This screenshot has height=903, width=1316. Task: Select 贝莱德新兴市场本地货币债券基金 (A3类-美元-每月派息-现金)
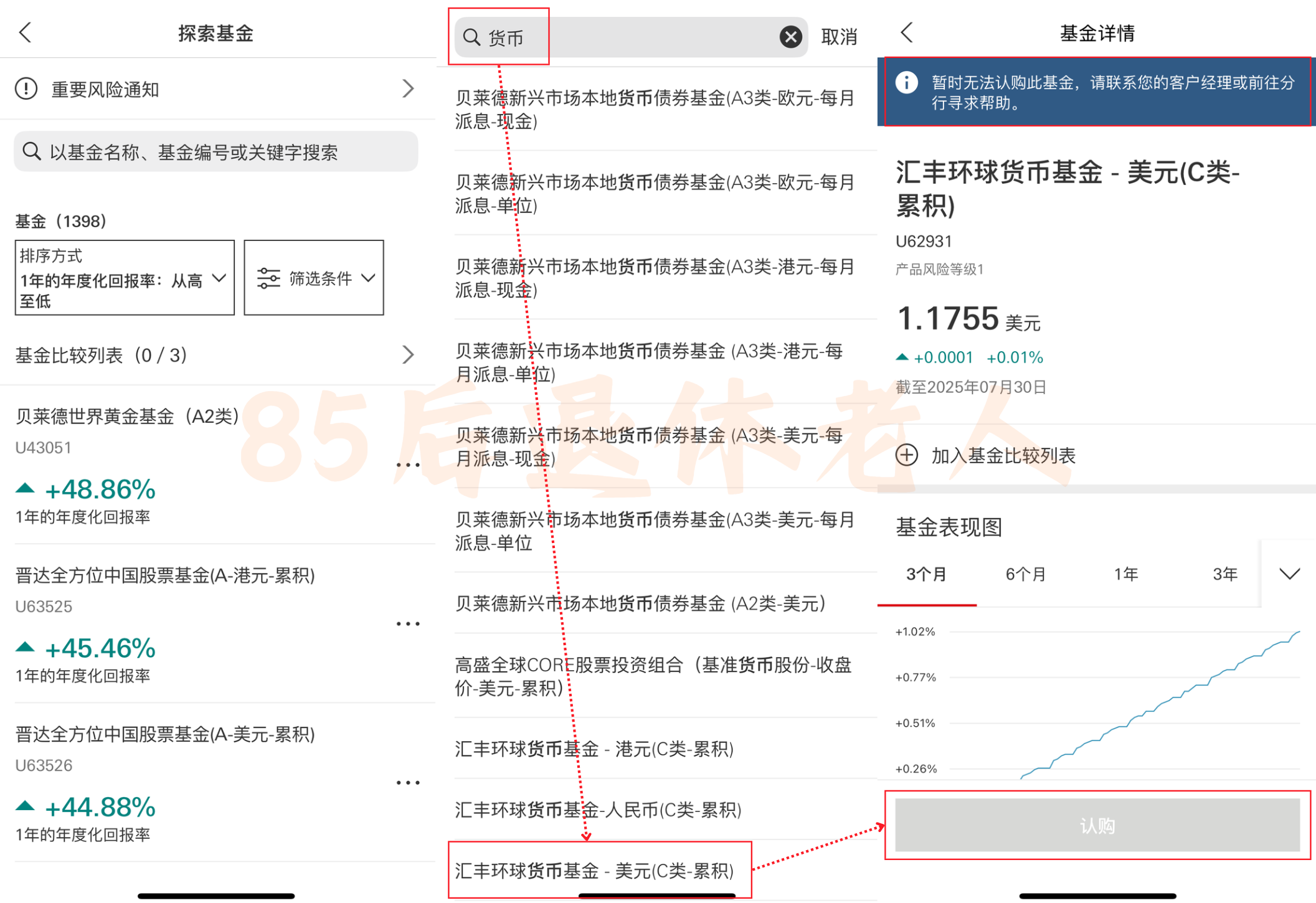point(649,447)
